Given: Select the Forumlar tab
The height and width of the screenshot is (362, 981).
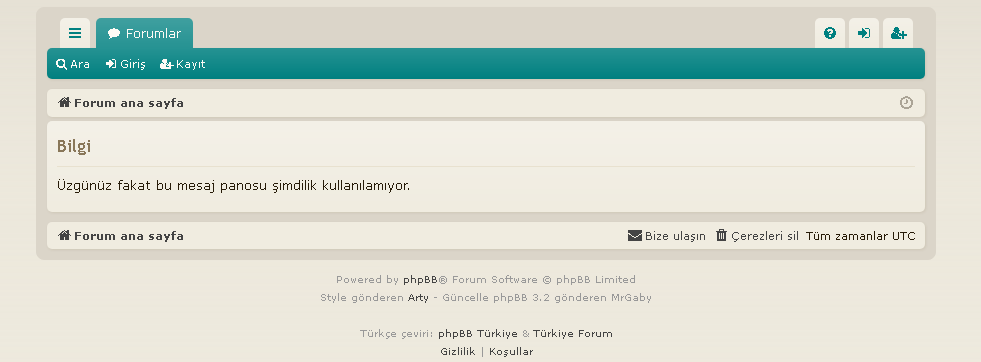Looking at the screenshot, I should [145, 33].
